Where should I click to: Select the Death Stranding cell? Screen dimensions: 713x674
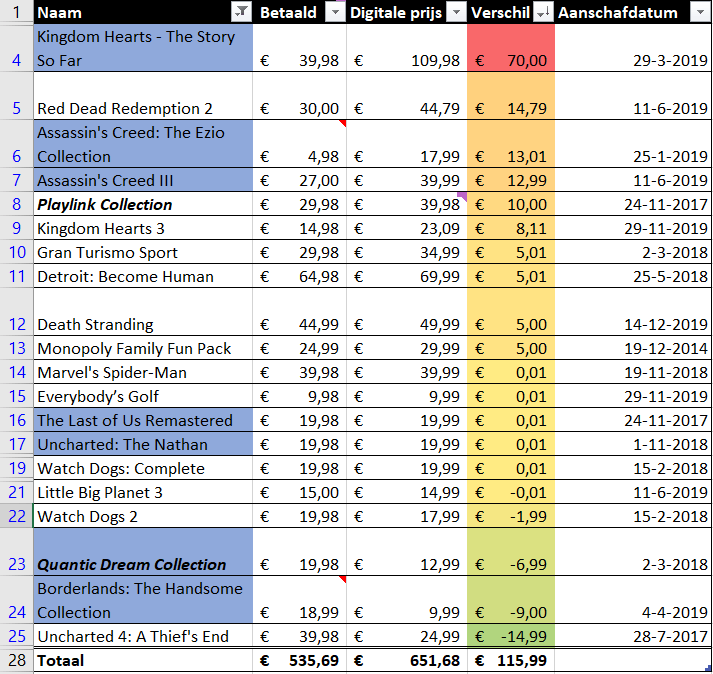143,312
